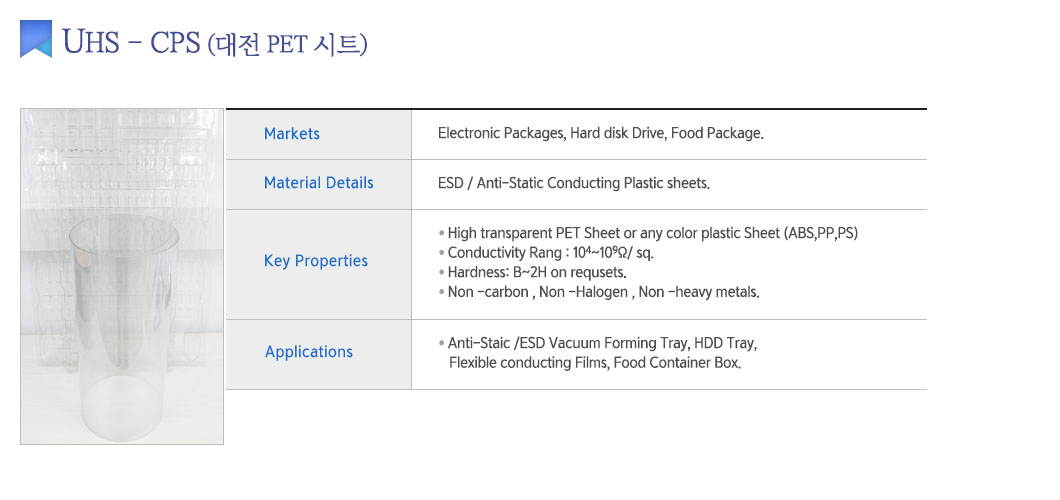Click the High transparent PET Sheet bullet line
Viewport: 1060px width, 500px height.
tap(648, 233)
